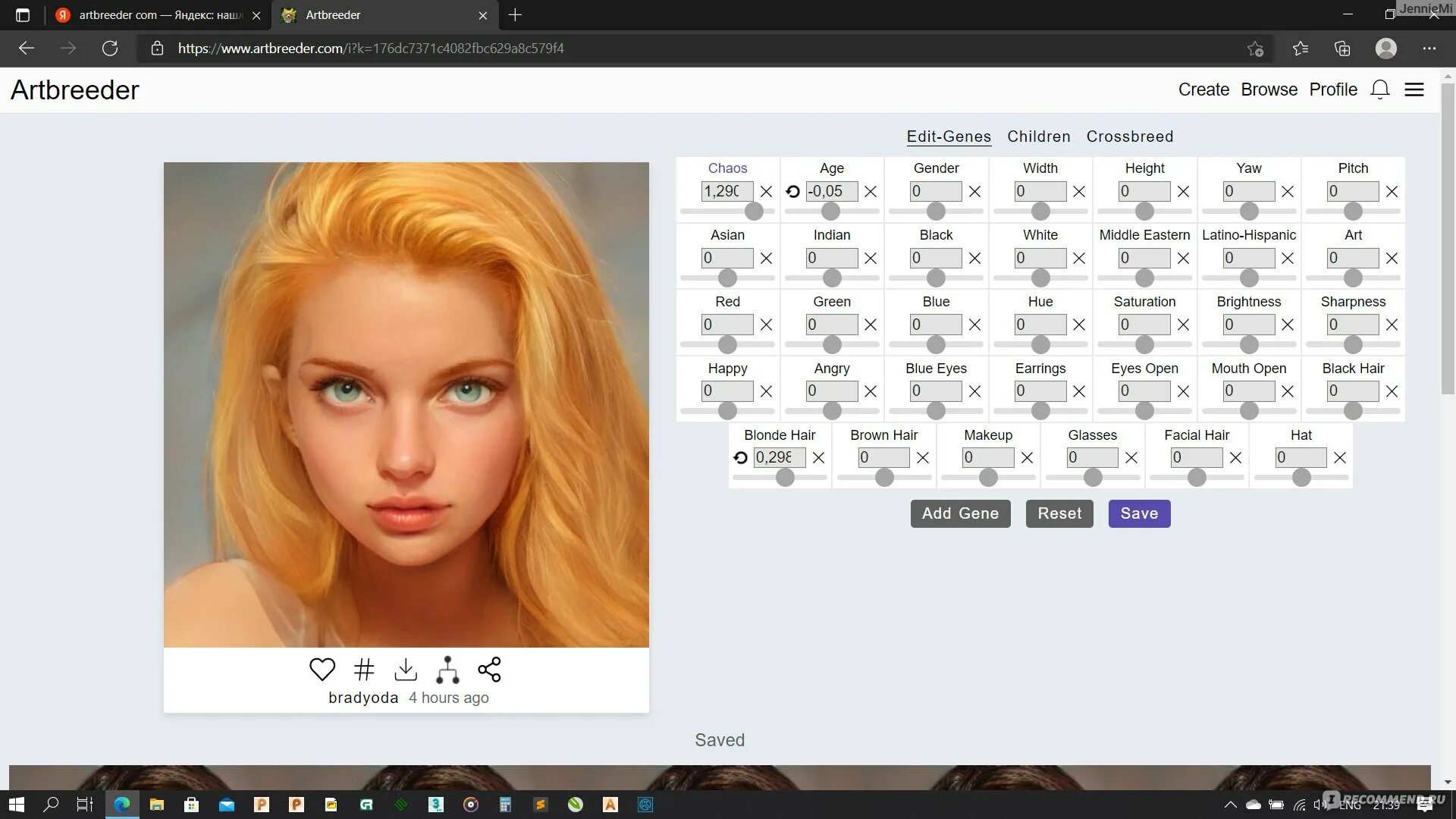
Task: Click the Reset button
Action: point(1059,513)
